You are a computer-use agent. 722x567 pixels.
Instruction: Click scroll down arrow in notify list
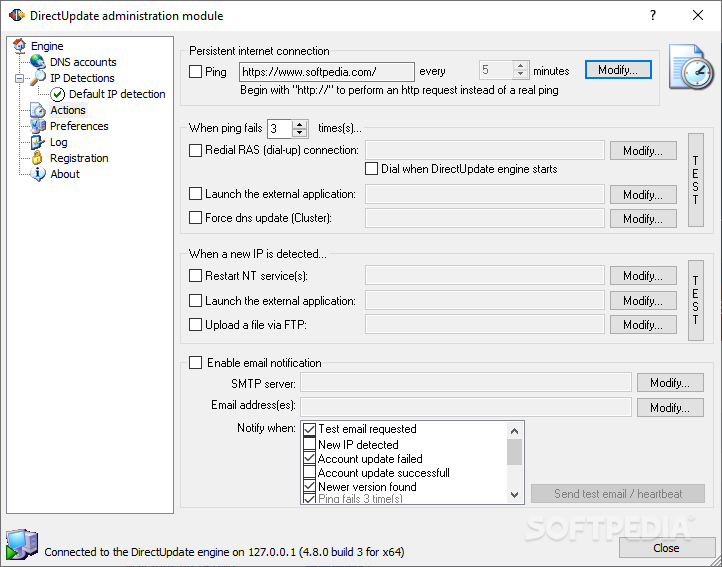tap(514, 495)
